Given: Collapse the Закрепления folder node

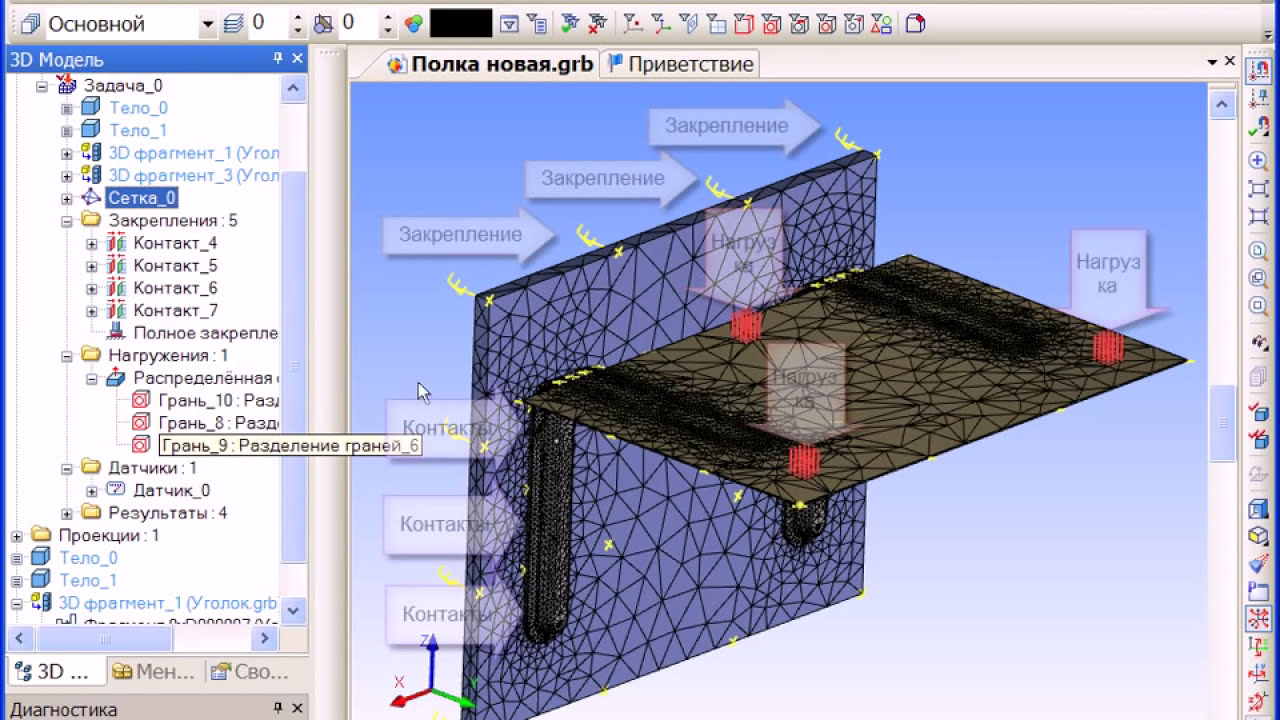Looking at the screenshot, I should [x=67, y=220].
